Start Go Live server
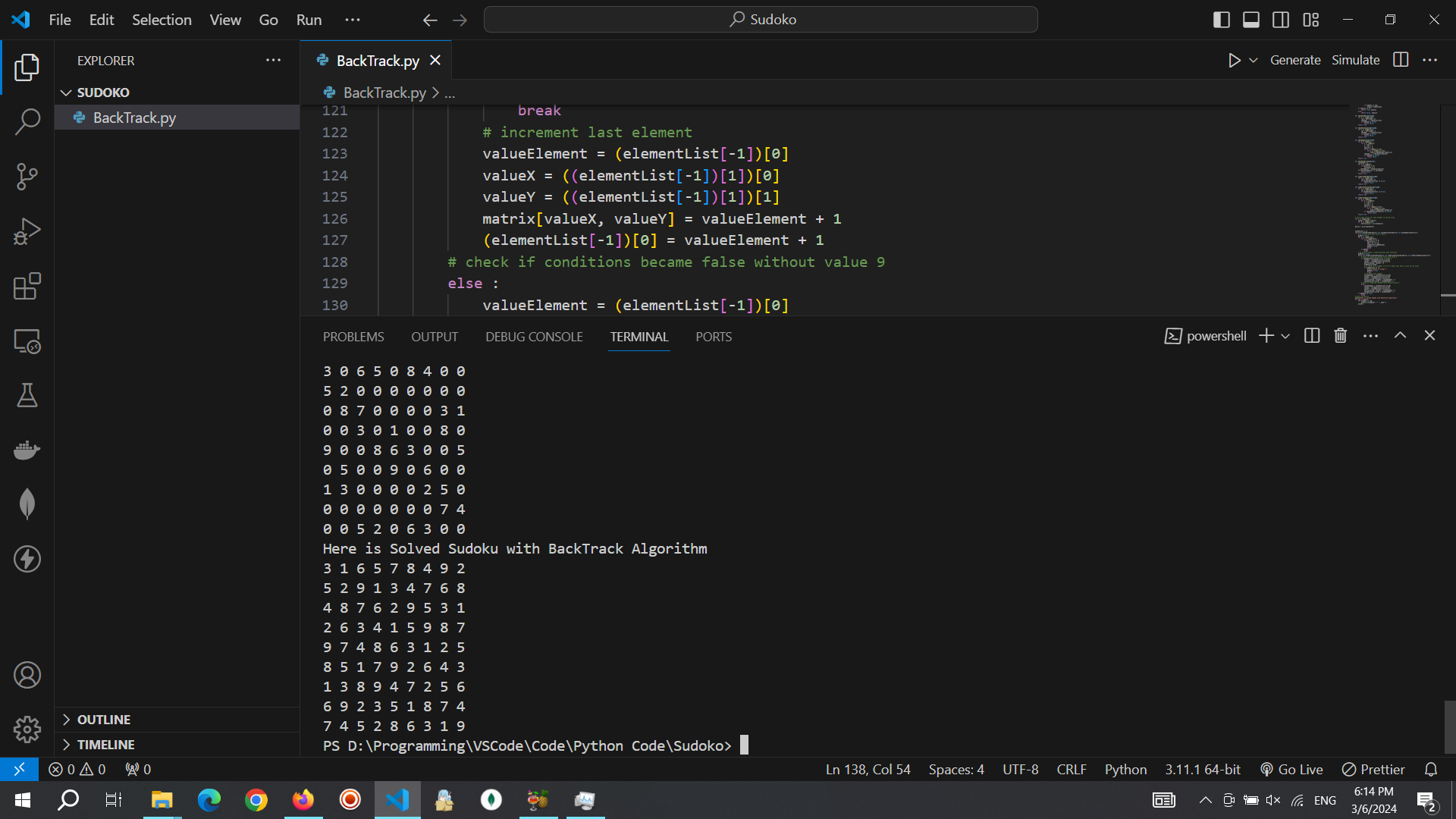The width and height of the screenshot is (1456, 819). click(x=1291, y=769)
